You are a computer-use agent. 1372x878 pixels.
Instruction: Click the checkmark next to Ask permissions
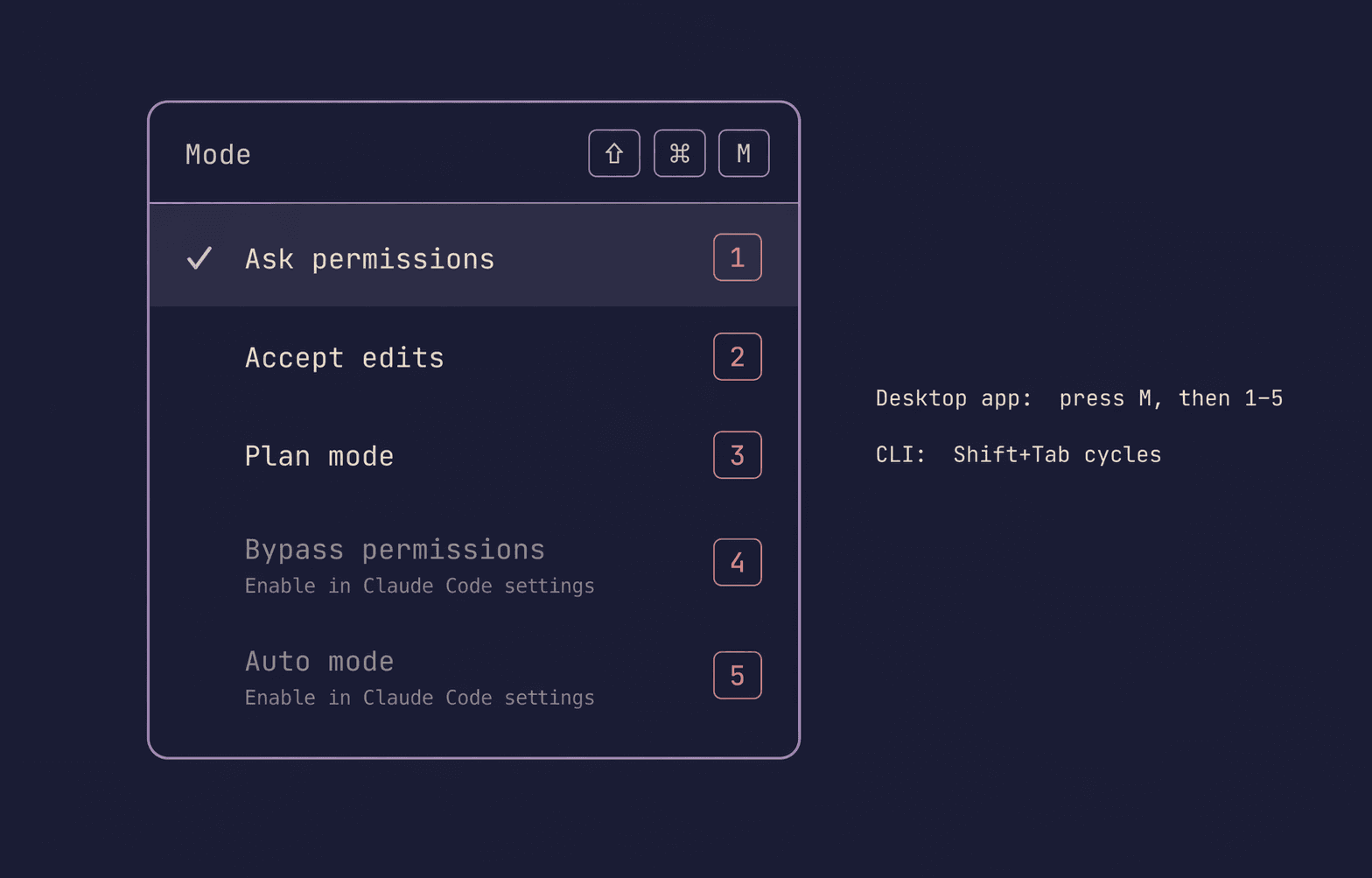199,258
